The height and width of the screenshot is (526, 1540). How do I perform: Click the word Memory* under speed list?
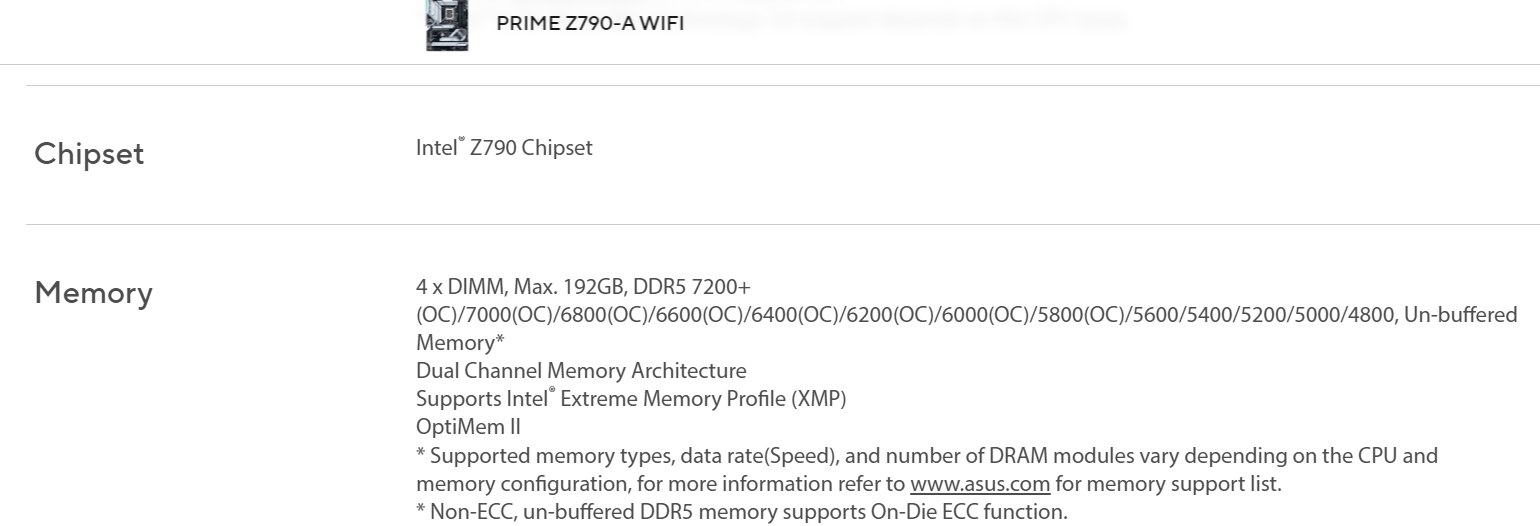[460, 343]
